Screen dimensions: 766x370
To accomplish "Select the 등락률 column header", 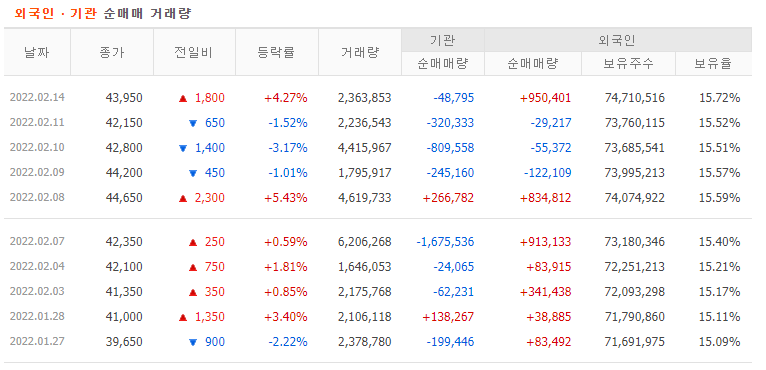I will click(x=277, y=52).
